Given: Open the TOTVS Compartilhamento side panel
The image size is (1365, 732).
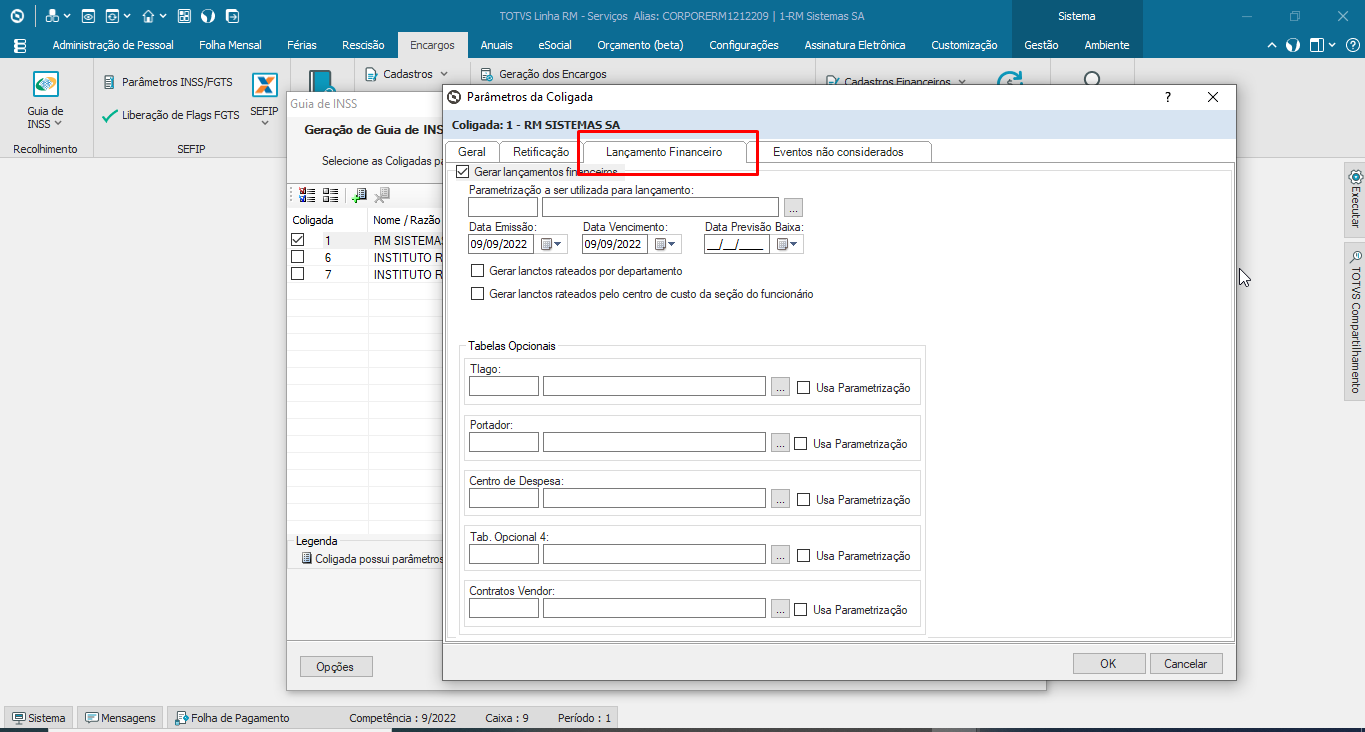Looking at the screenshot, I should [x=1355, y=320].
